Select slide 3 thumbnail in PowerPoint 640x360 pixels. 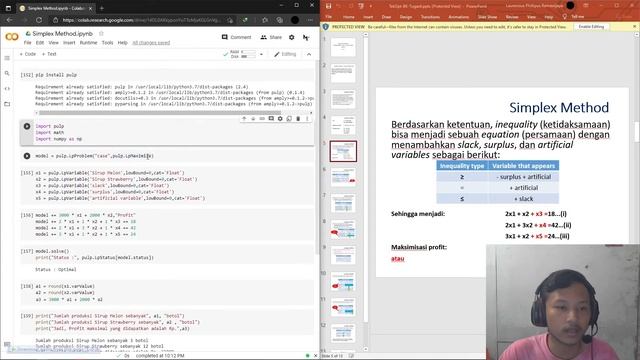343,99
